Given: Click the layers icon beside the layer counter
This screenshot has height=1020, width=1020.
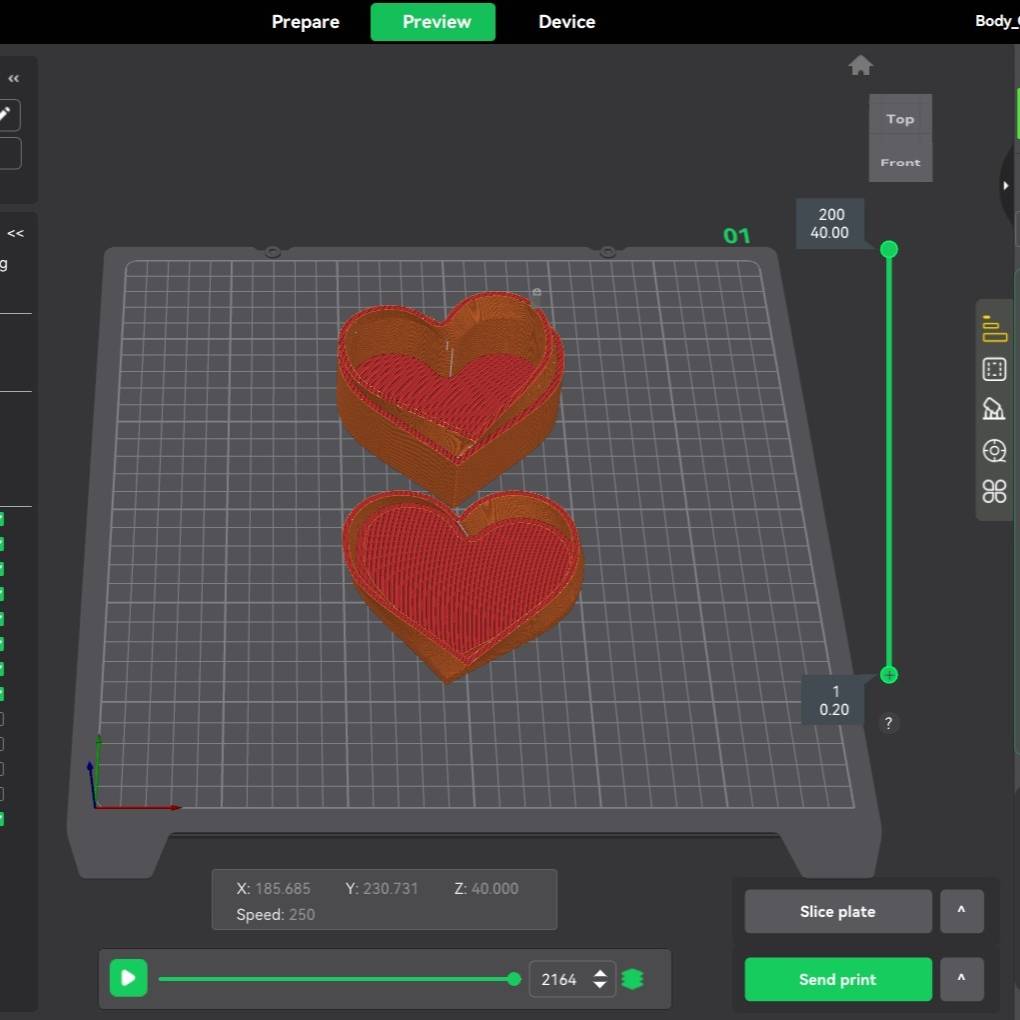Looking at the screenshot, I should click(632, 979).
